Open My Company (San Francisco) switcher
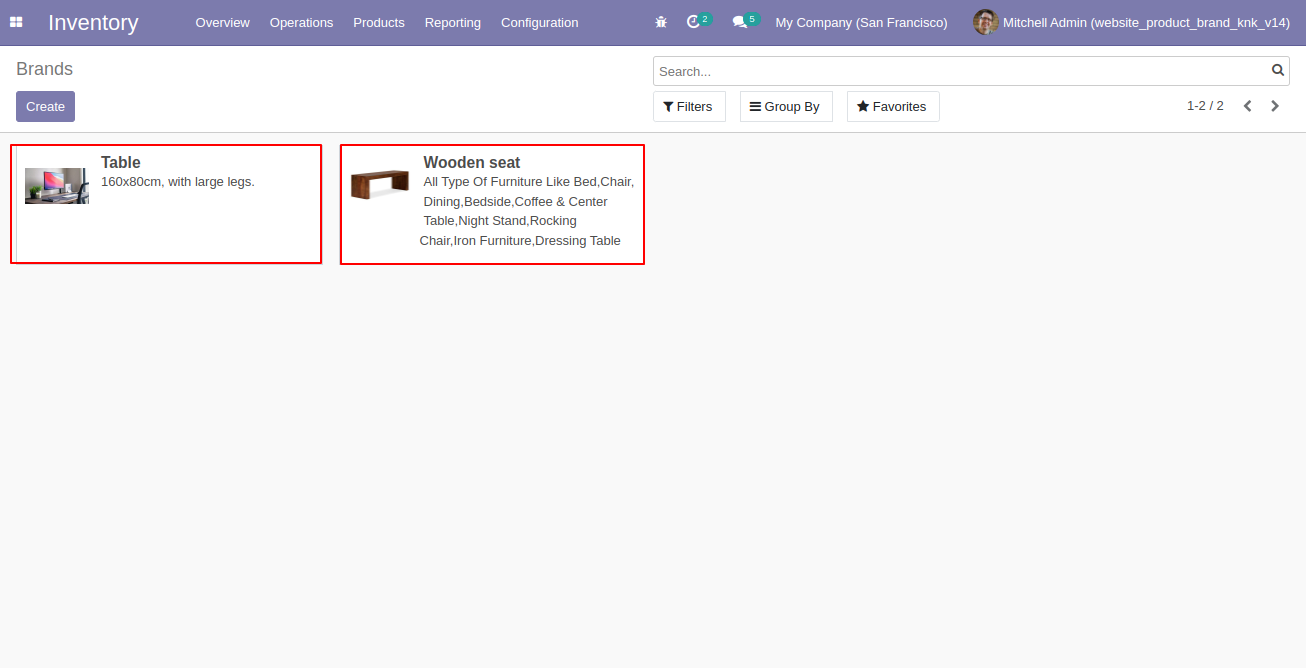1306x668 pixels. (x=861, y=22)
